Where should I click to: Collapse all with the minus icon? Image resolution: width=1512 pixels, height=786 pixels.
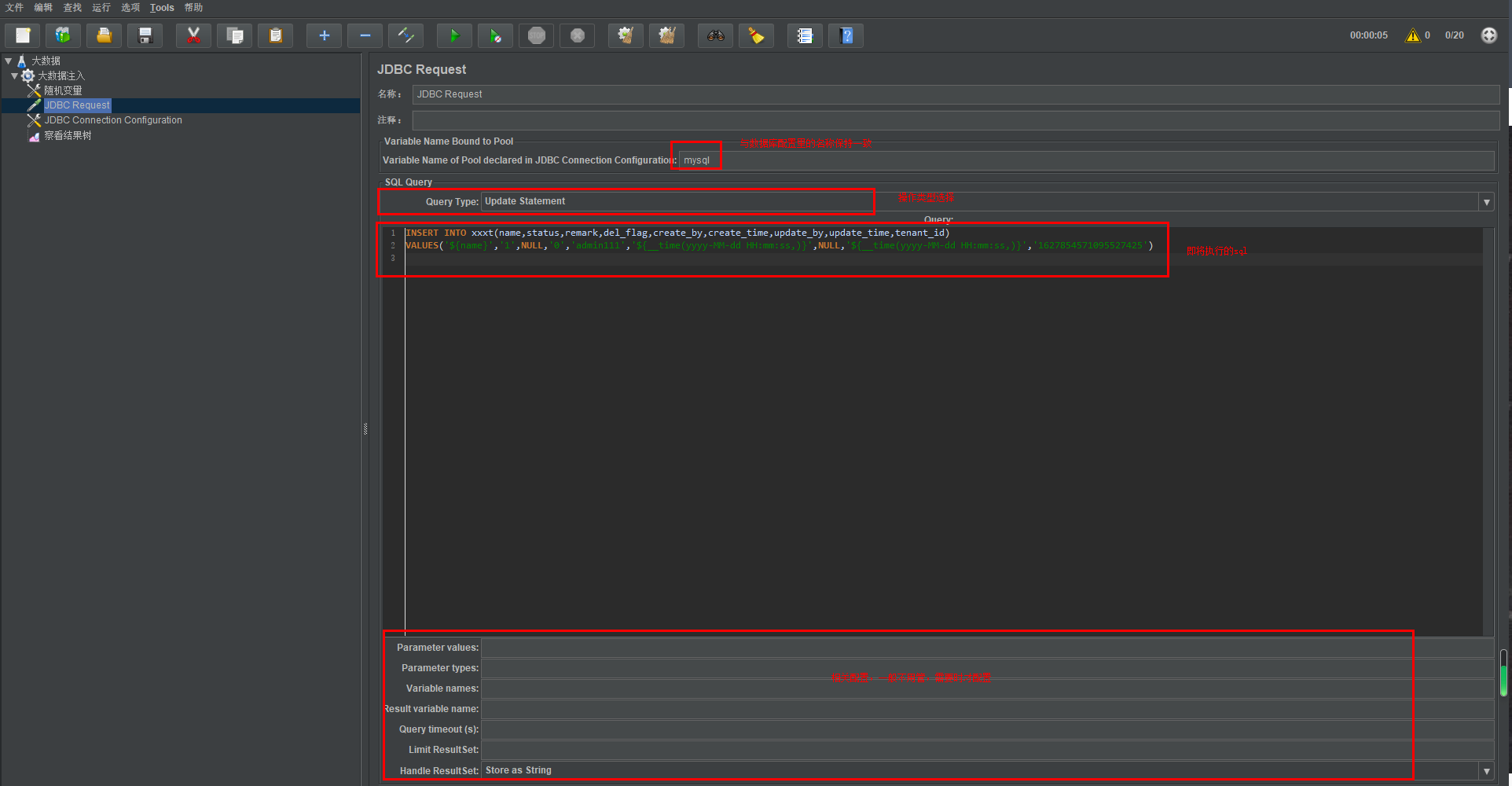[365, 35]
